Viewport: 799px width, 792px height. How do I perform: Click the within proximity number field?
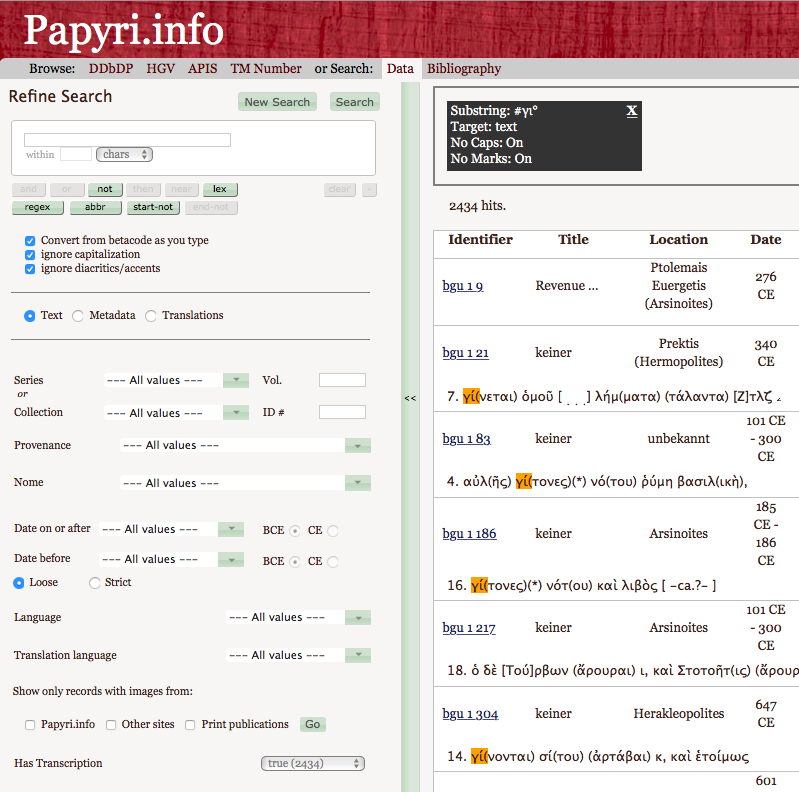[x=75, y=154]
